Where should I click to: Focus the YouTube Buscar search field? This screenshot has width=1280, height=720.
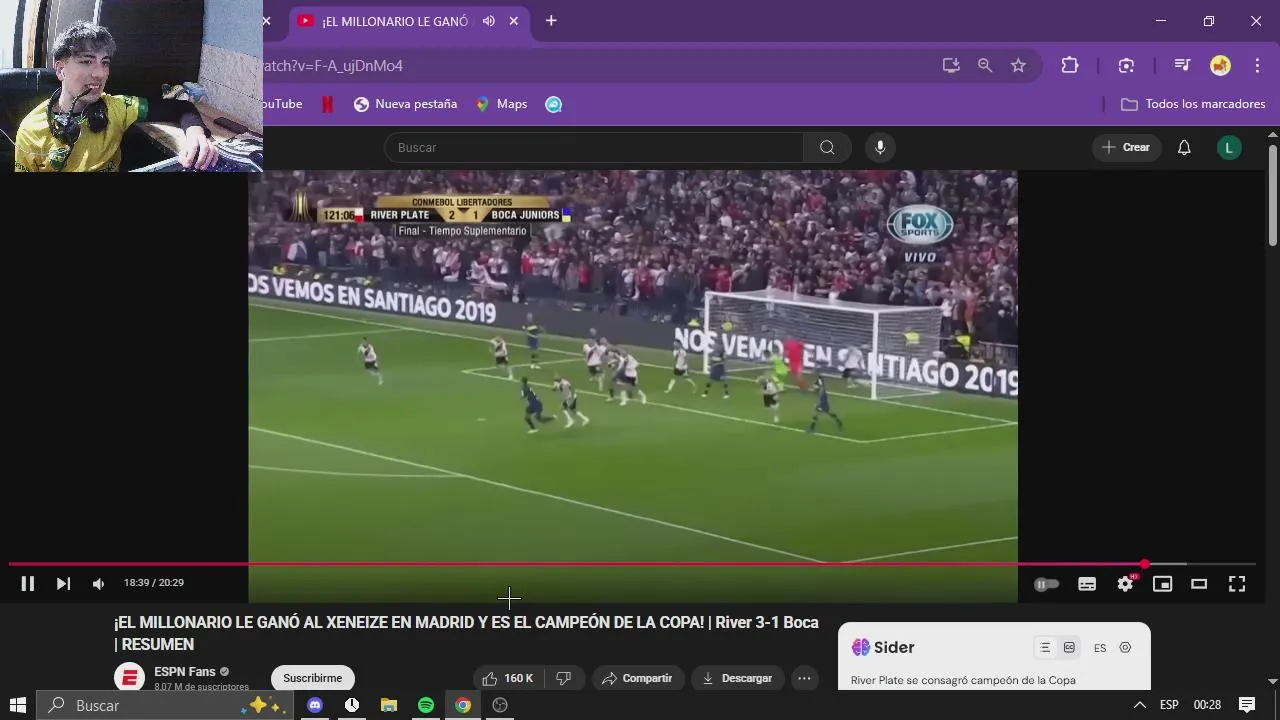click(594, 147)
